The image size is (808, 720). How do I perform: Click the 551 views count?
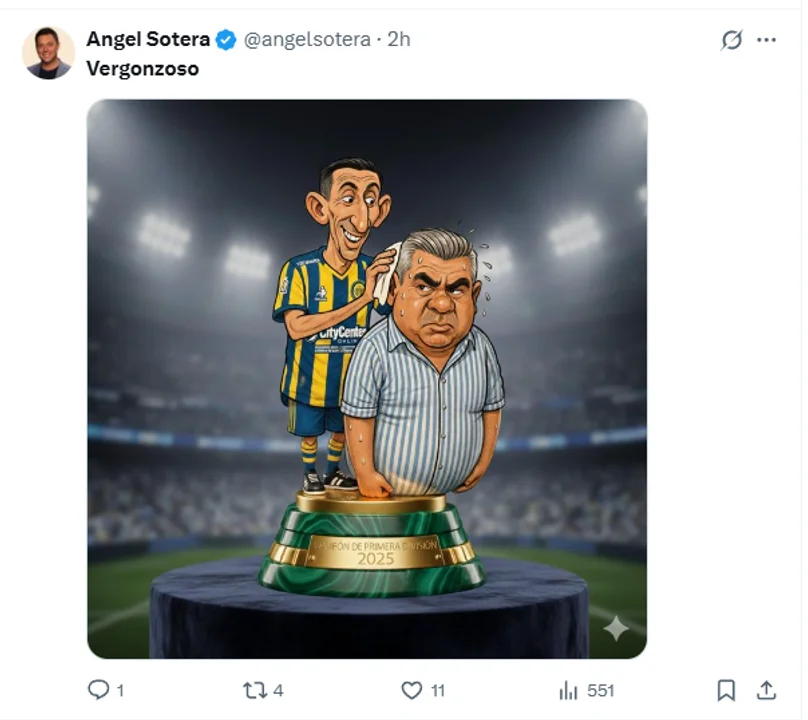tap(601, 690)
